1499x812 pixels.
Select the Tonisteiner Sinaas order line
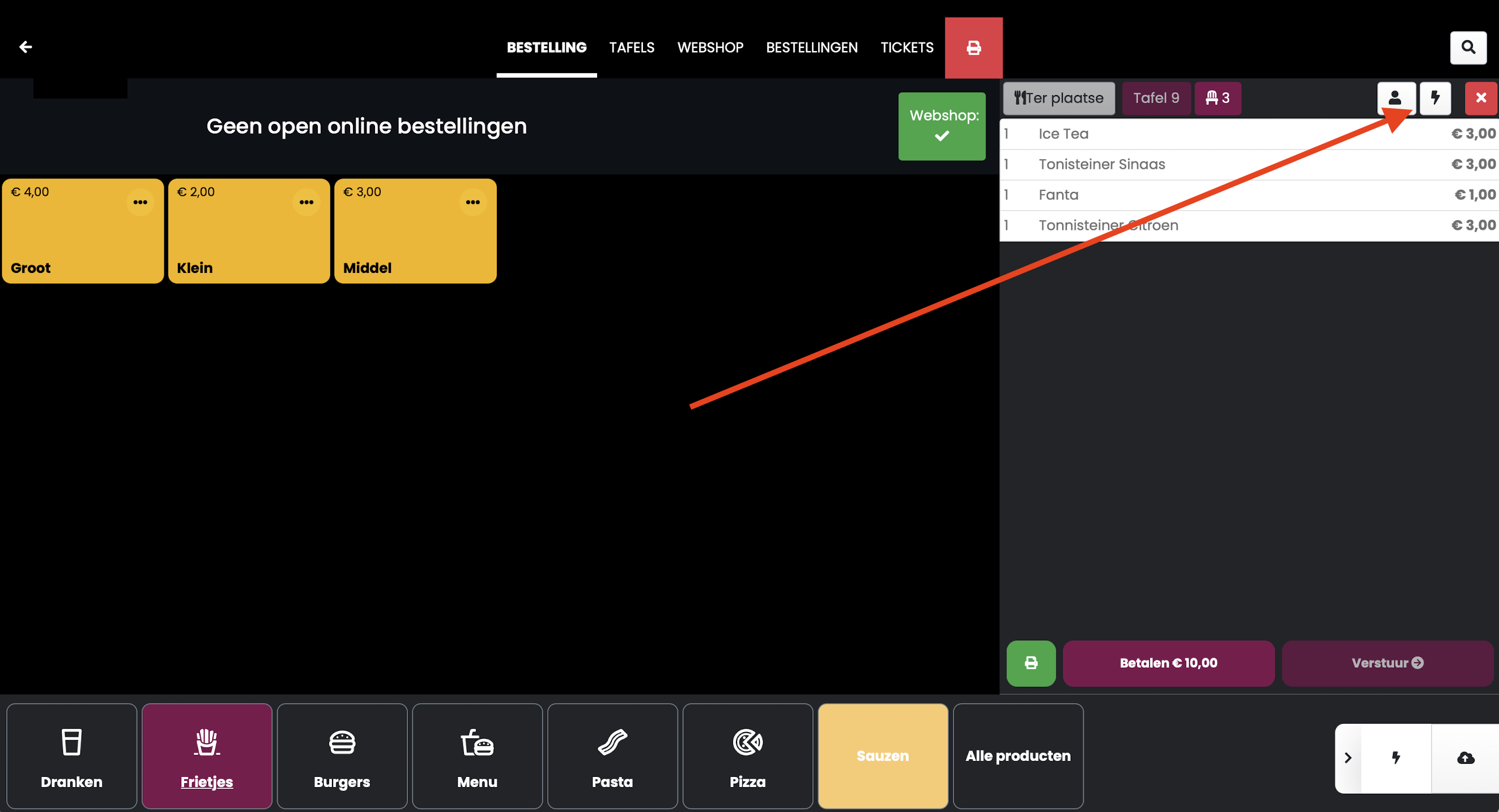(1249, 165)
